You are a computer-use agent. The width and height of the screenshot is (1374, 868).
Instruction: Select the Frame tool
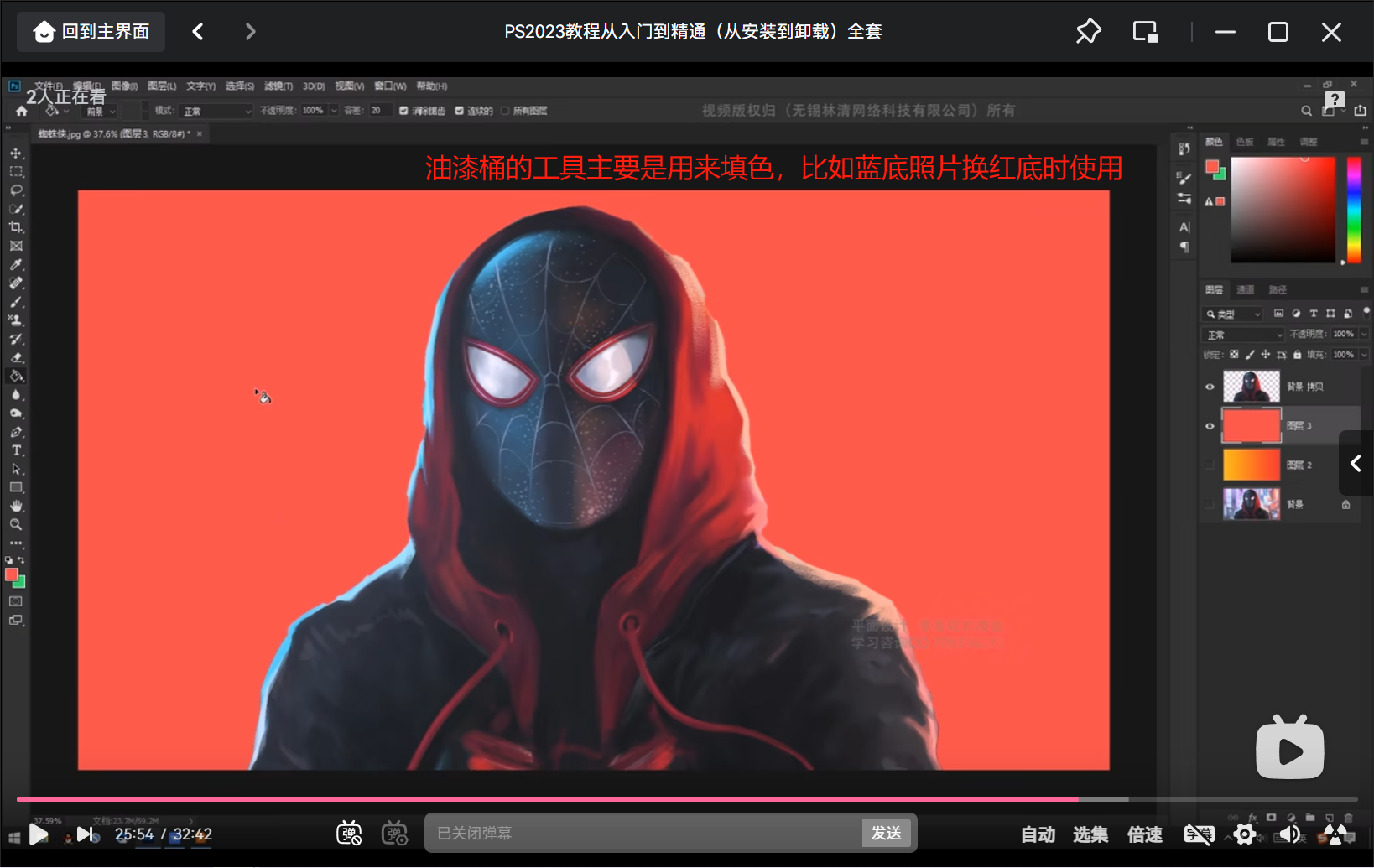(x=16, y=246)
